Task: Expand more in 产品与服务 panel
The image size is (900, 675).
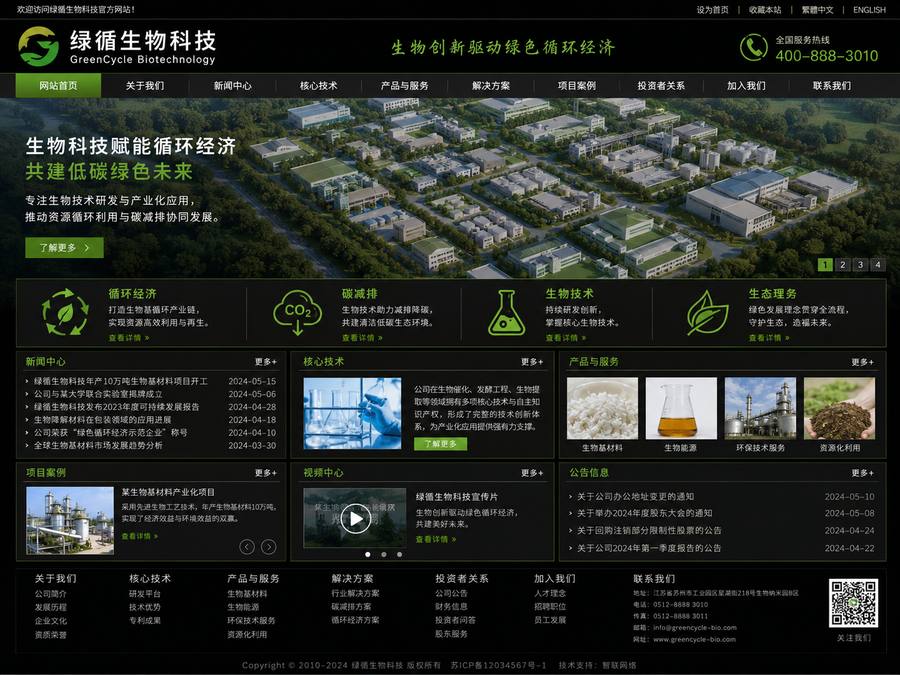Action: [x=863, y=362]
